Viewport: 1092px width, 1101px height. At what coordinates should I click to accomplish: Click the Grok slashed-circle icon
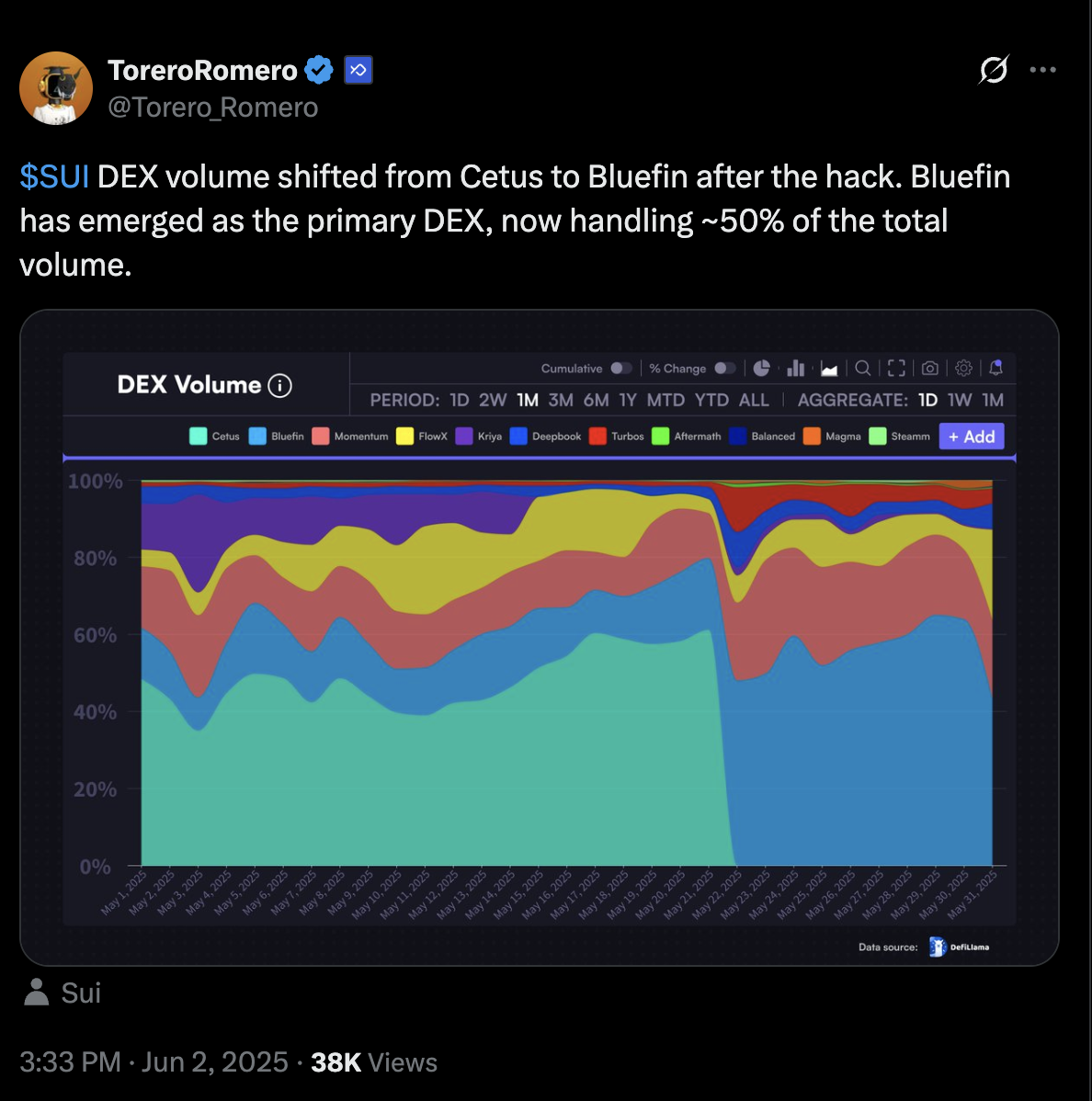[994, 70]
